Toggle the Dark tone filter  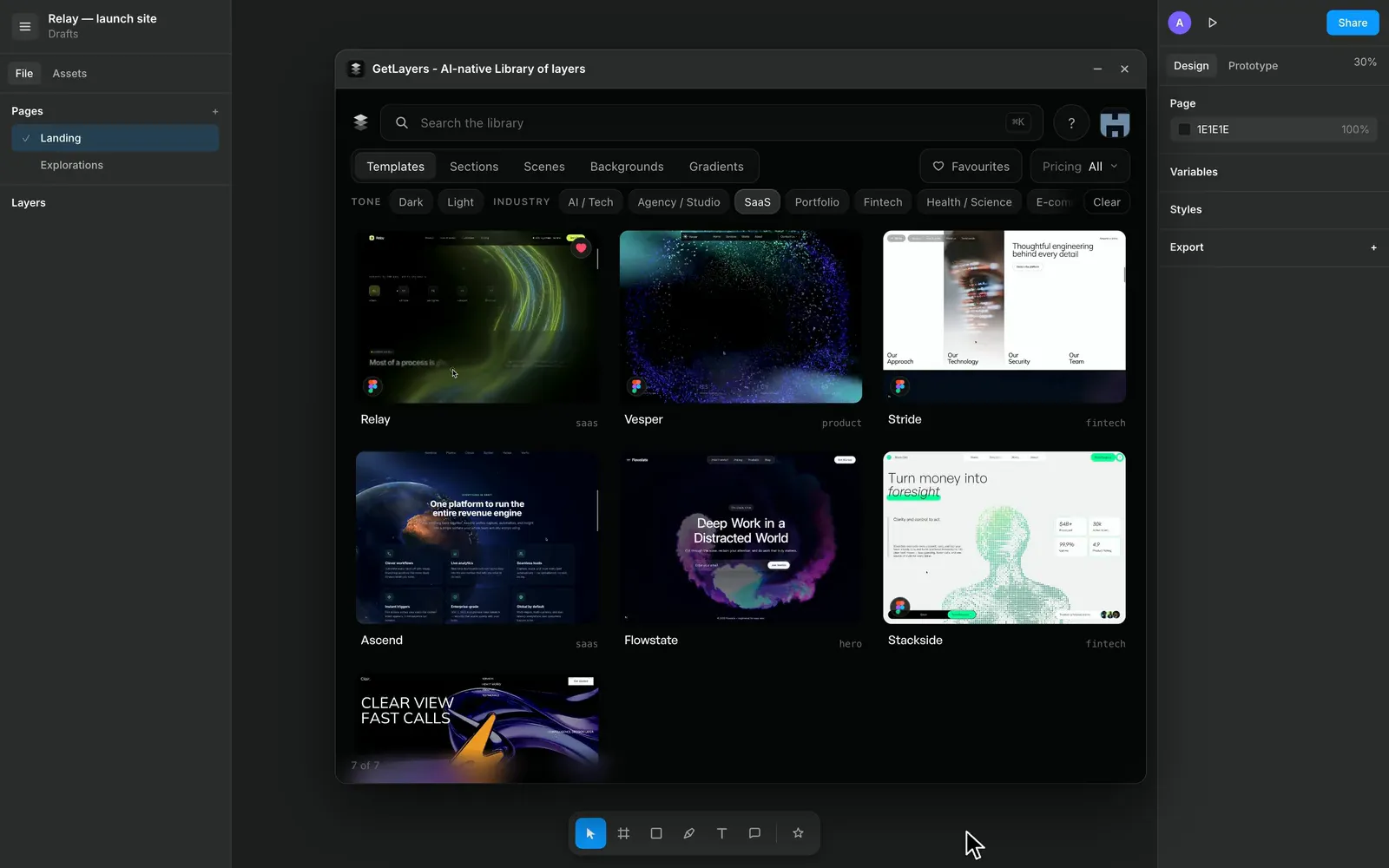click(x=411, y=202)
